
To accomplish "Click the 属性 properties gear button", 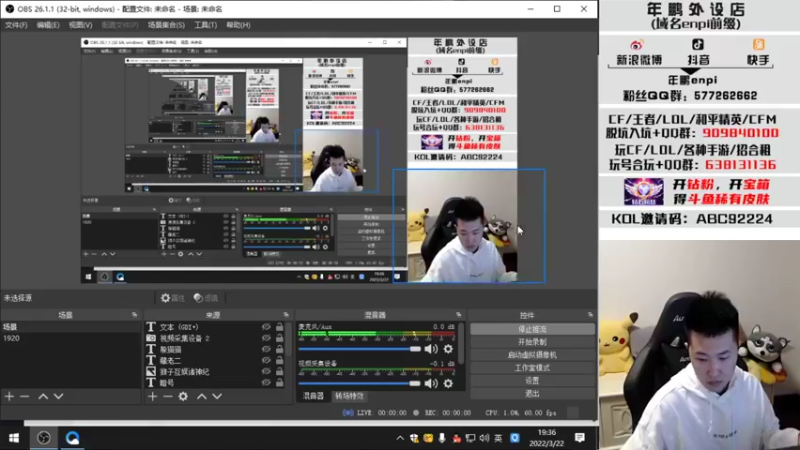I will click(x=173, y=298).
